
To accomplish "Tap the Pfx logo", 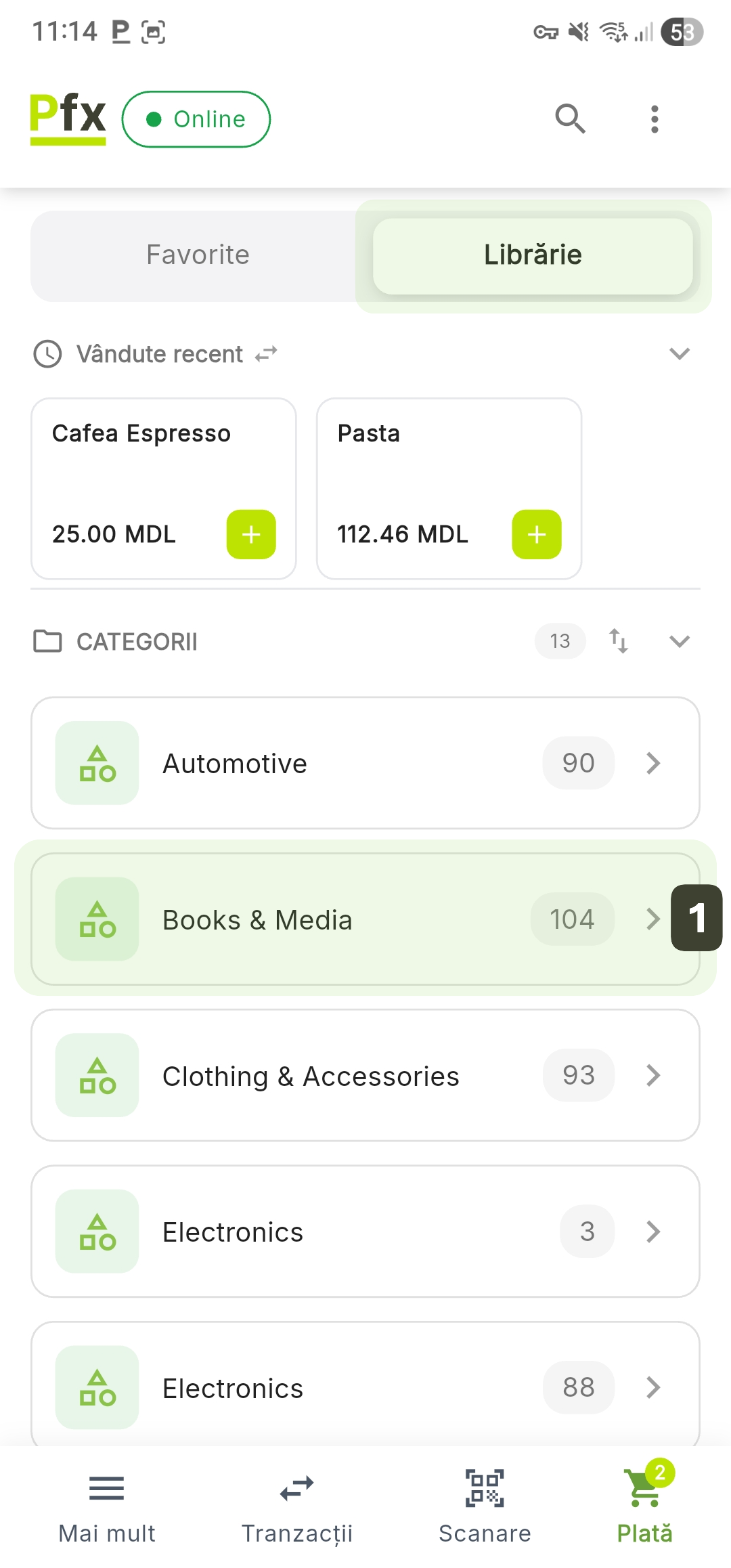I will 68,118.
